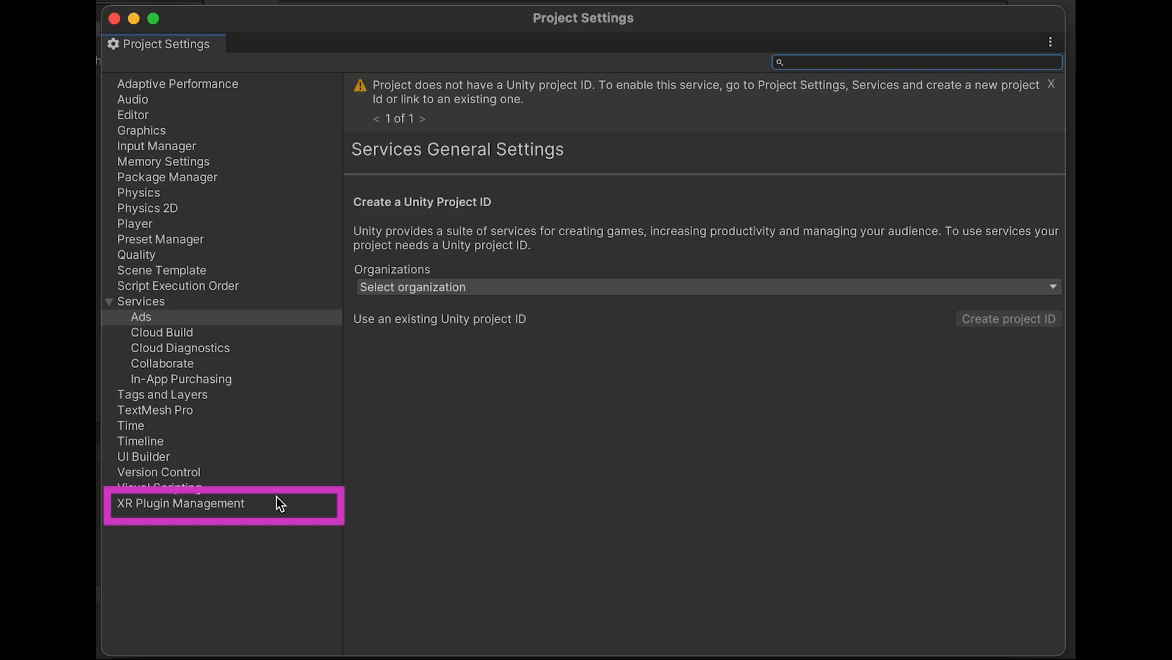Open Memory Settings
Viewport: 1172px width, 660px height.
coord(163,162)
